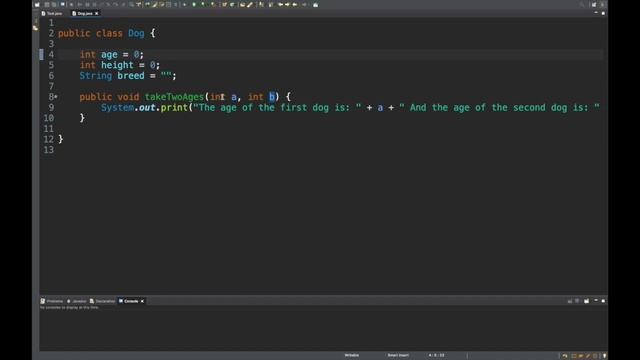Viewport: 640px width, 360px height.
Task: Click the 'print' call on line 9
Action: [174, 108]
